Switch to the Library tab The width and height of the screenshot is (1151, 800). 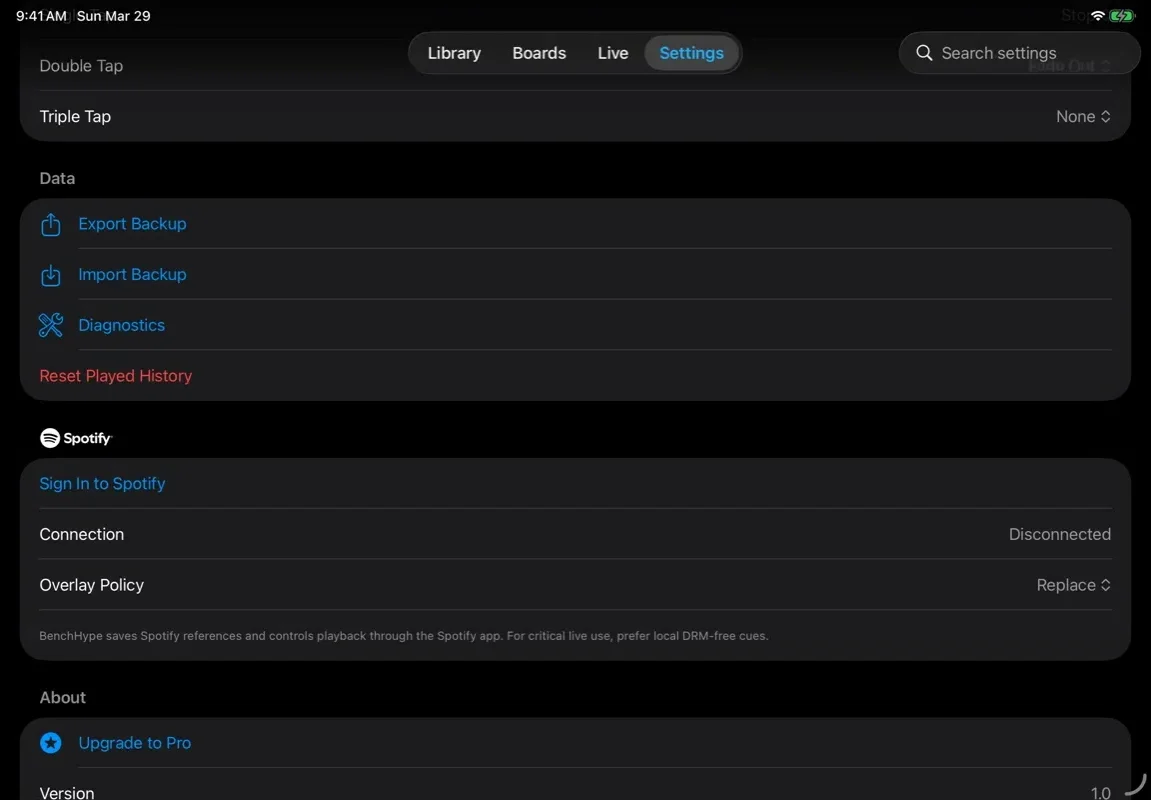click(x=454, y=52)
